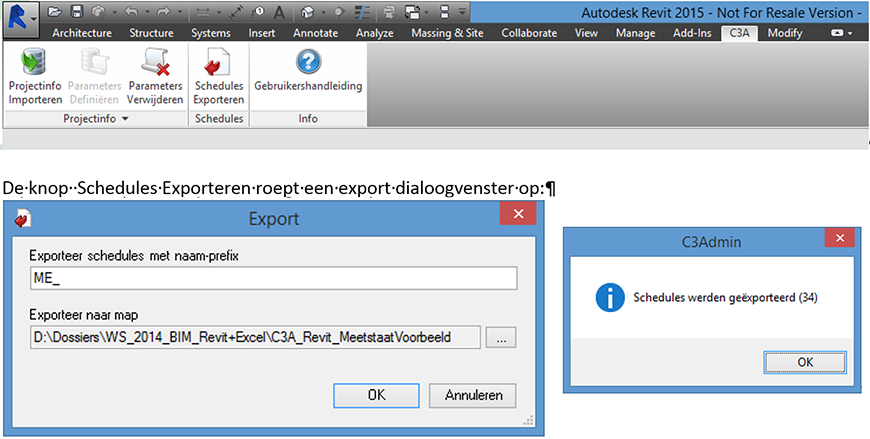Screen dimensions: 870x439
Task: Open the Redo history dropdown arrow
Action: click(180, 12)
